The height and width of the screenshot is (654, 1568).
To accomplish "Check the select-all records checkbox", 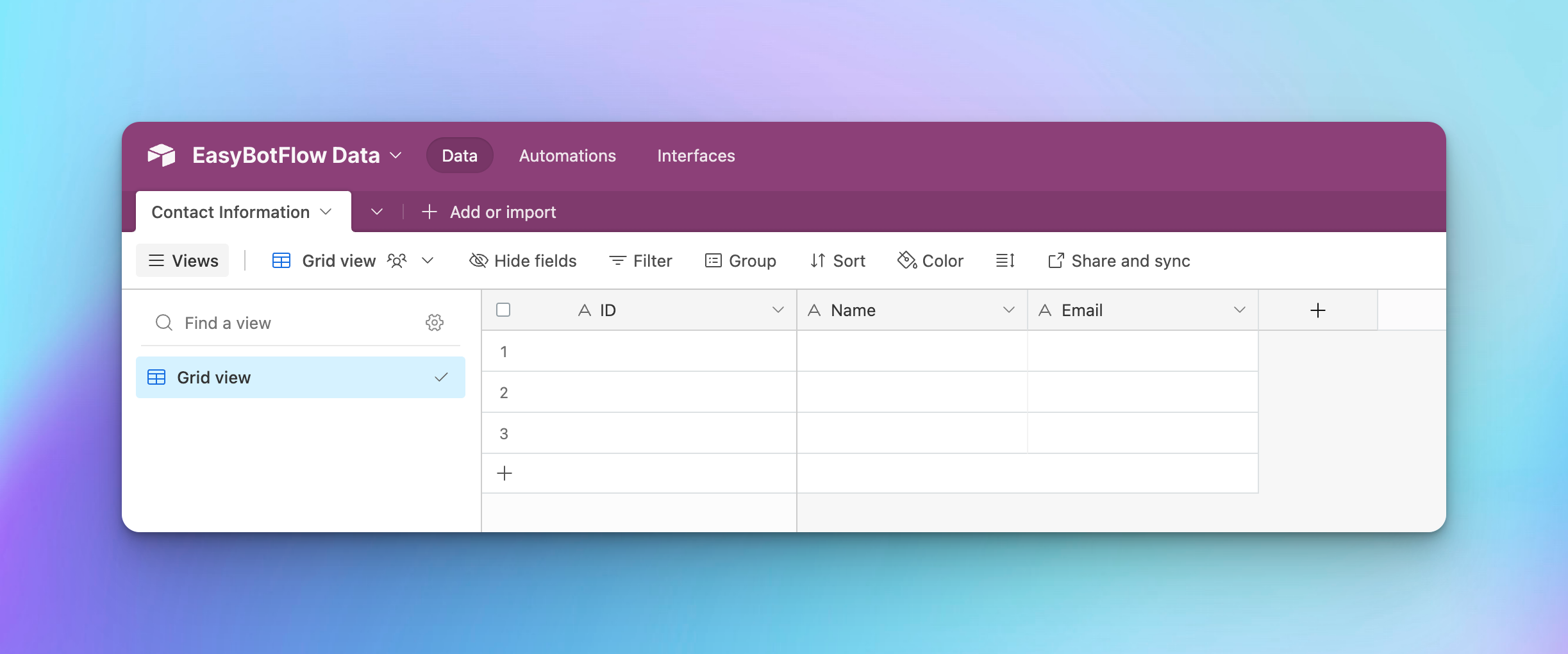I will pos(503,310).
